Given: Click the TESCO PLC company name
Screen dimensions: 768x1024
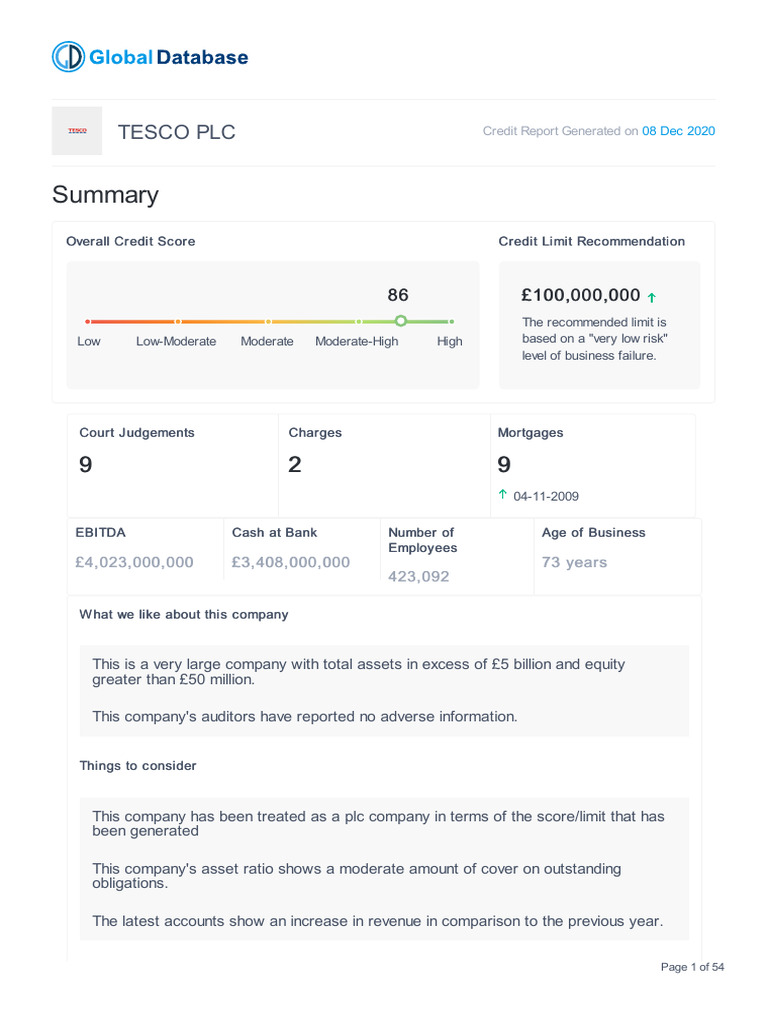Looking at the screenshot, I should [x=177, y=132].
